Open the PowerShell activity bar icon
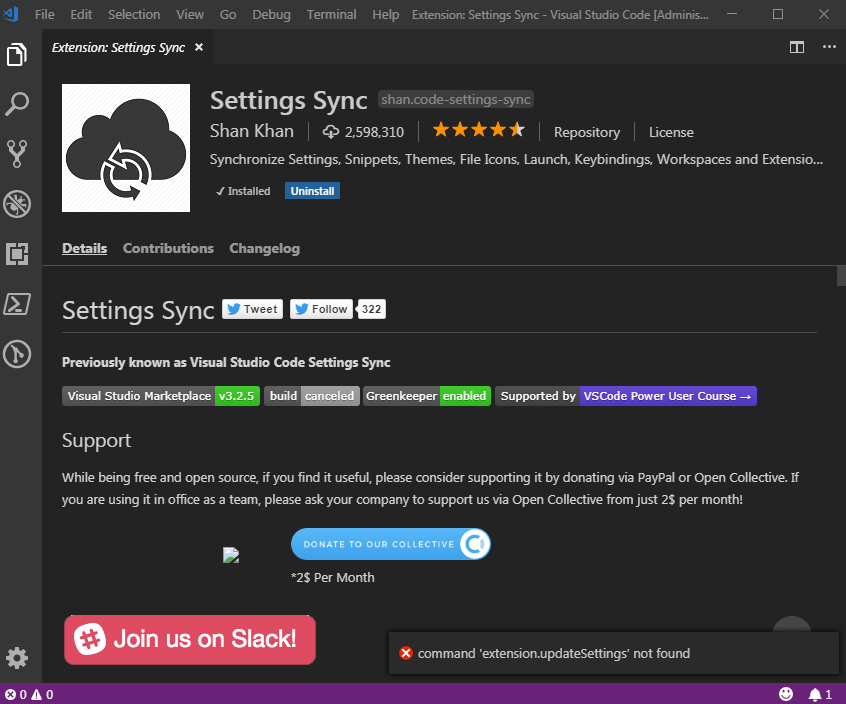 click(x=17, y=304)
